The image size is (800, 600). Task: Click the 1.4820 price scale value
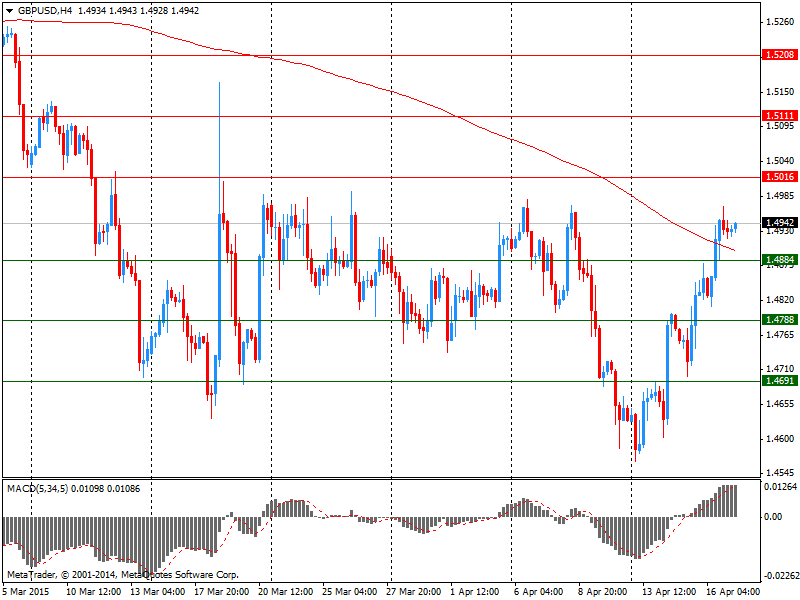click(x=780, y=299)
